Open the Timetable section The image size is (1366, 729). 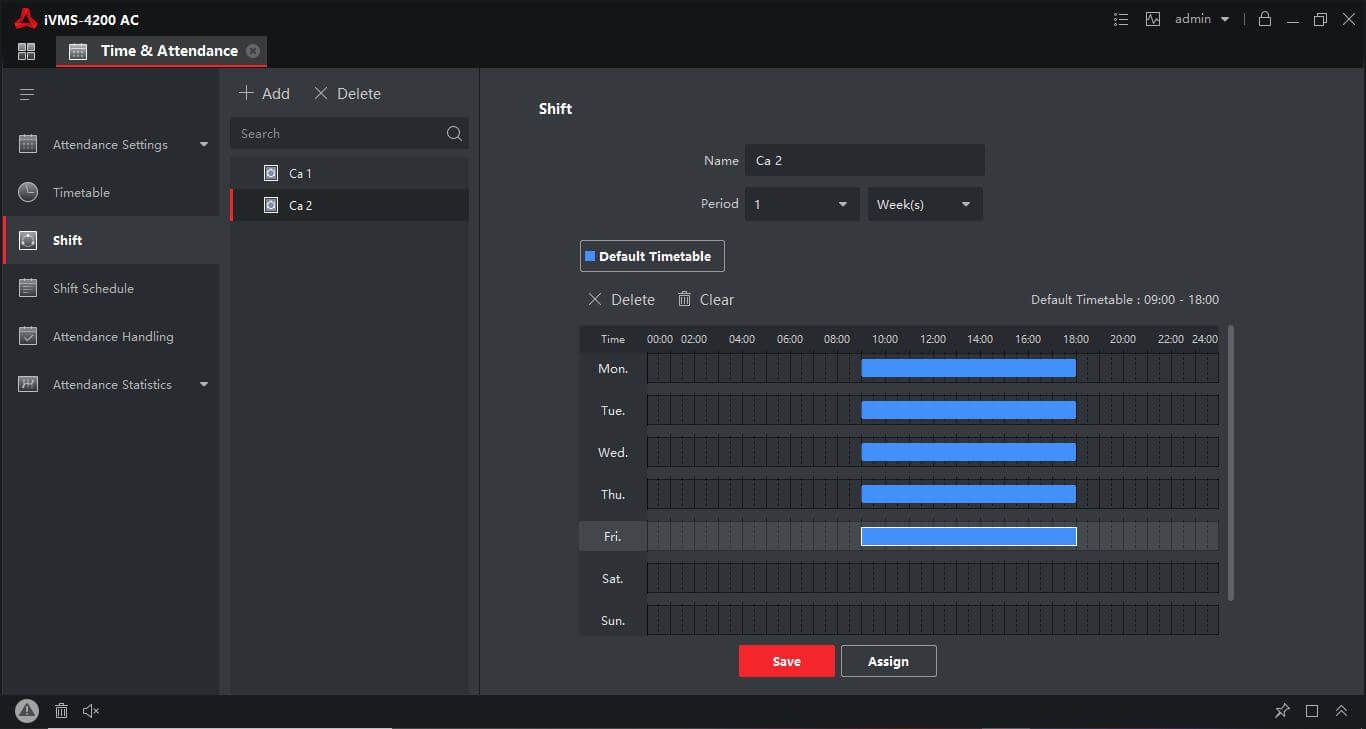(110, 192)
